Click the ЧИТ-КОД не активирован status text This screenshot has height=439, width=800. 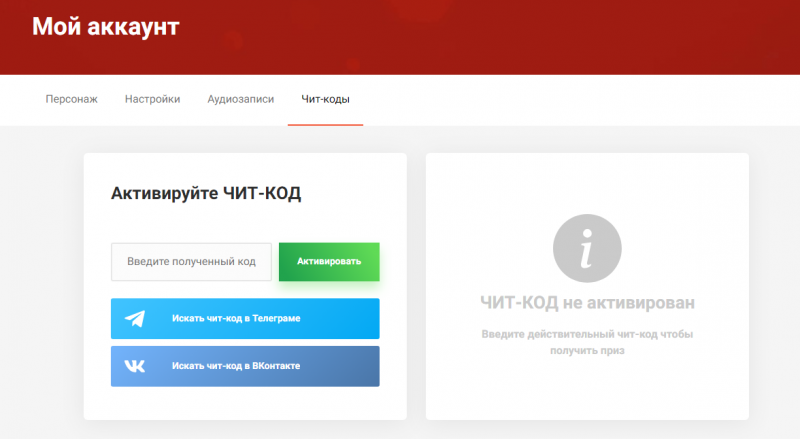(x=587, y=302)
